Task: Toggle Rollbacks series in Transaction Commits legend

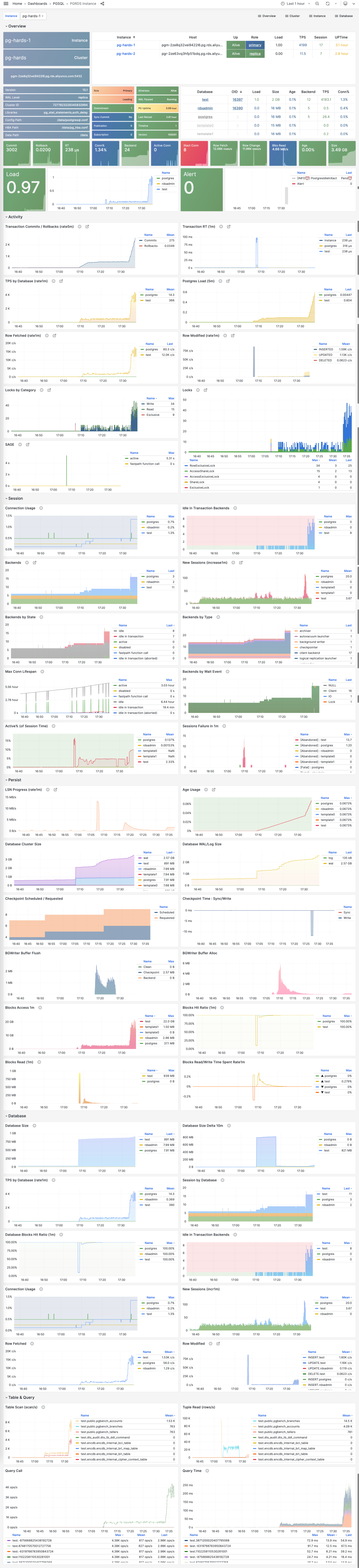Action: click(151, 246)
